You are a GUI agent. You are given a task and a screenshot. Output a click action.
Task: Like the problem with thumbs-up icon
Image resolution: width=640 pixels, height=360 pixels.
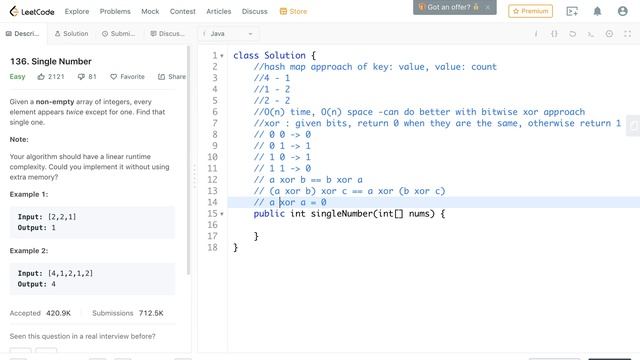41,76
